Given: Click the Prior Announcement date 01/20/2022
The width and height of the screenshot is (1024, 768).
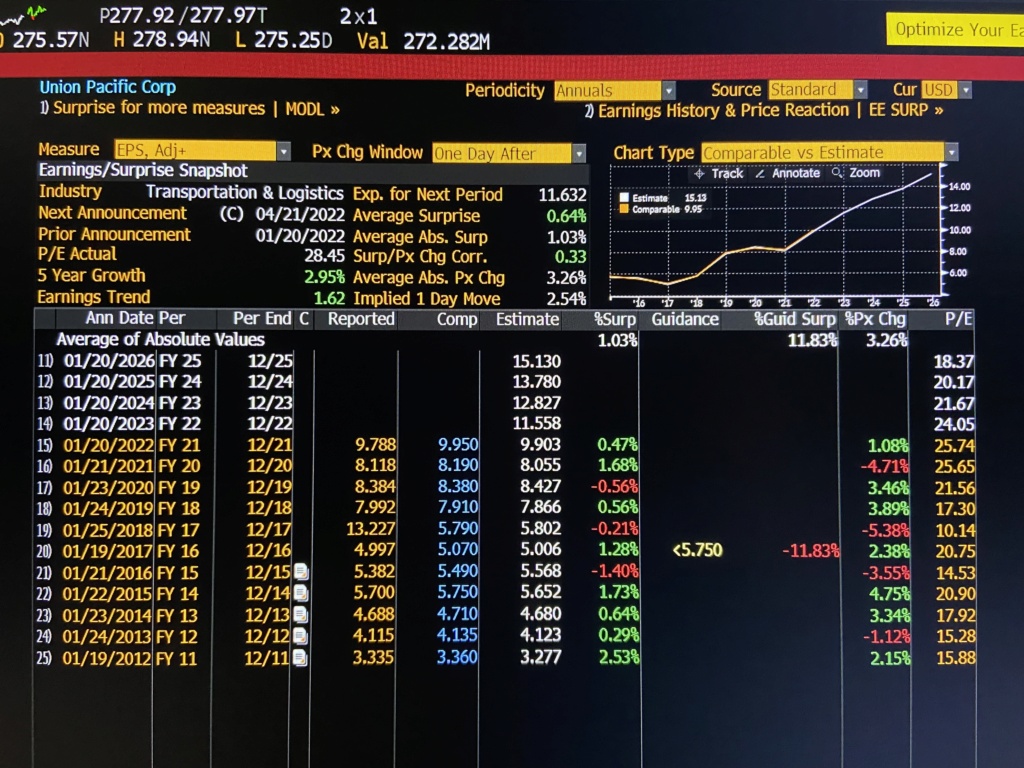Looking at the screenshot, I should click(x=300, y=235).
